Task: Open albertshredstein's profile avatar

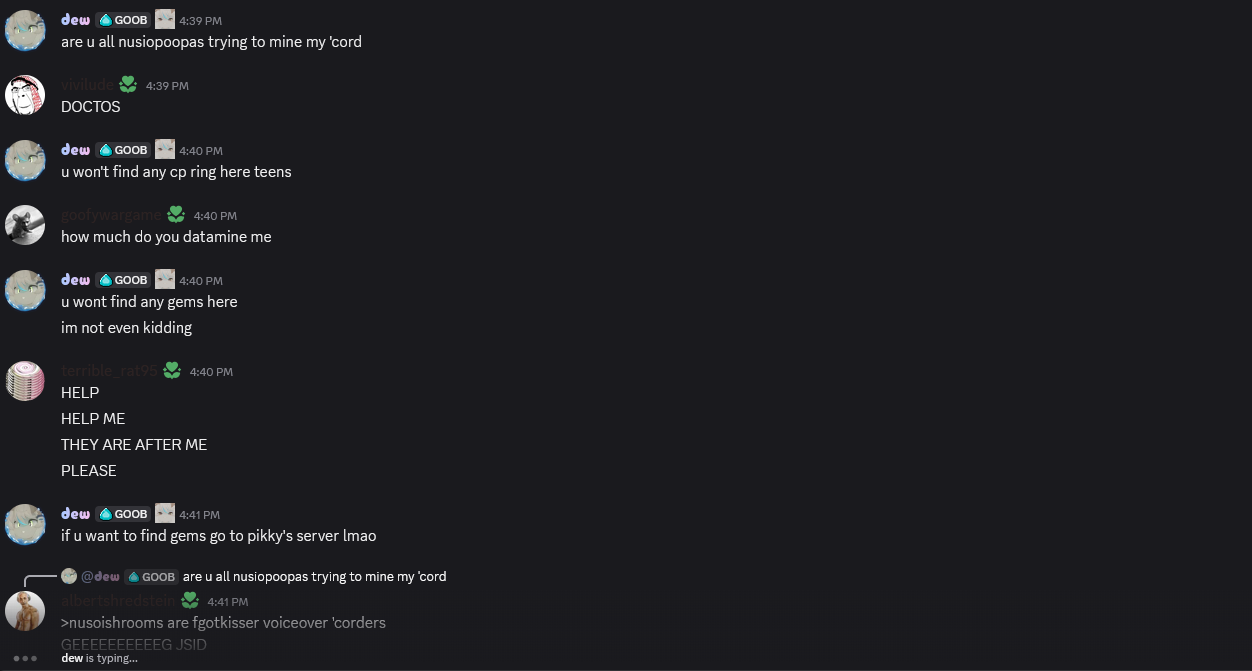Action: (x=25, y=611)
